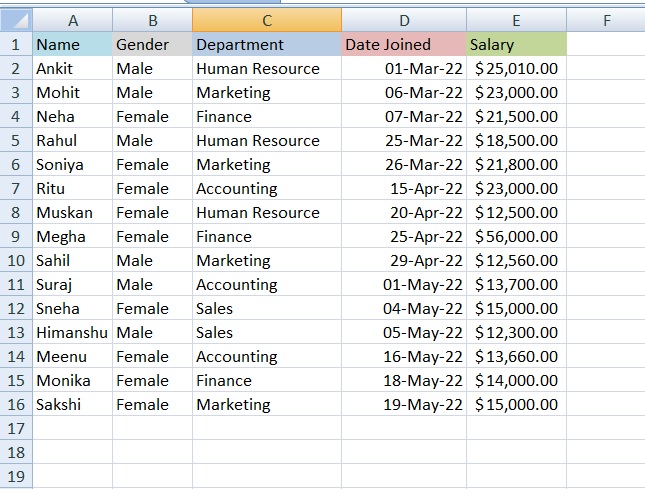Click the green Salary header cell
Image resolution: width=645 pixels, height=489 pixels.
tap(516, 44)
